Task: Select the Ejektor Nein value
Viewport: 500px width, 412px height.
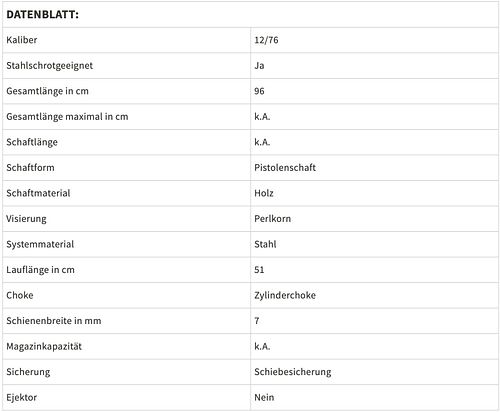Action: coord(264,398)
